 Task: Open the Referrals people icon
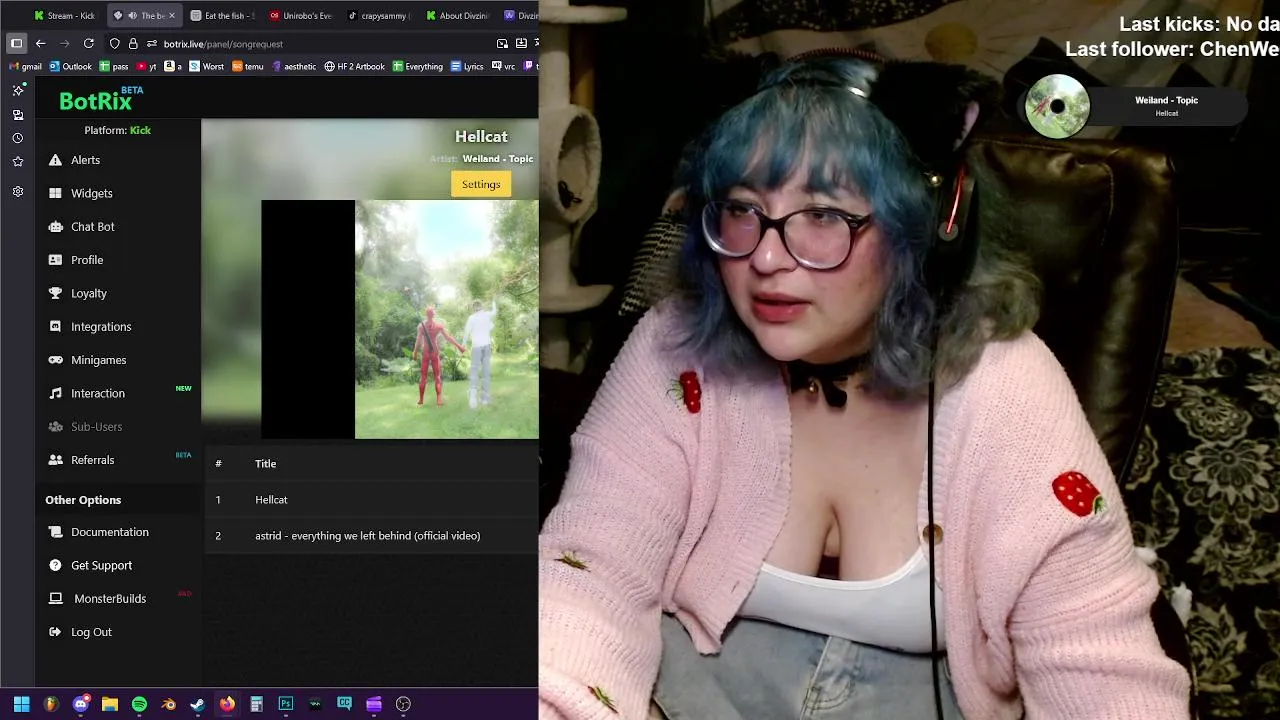[55, 460]
